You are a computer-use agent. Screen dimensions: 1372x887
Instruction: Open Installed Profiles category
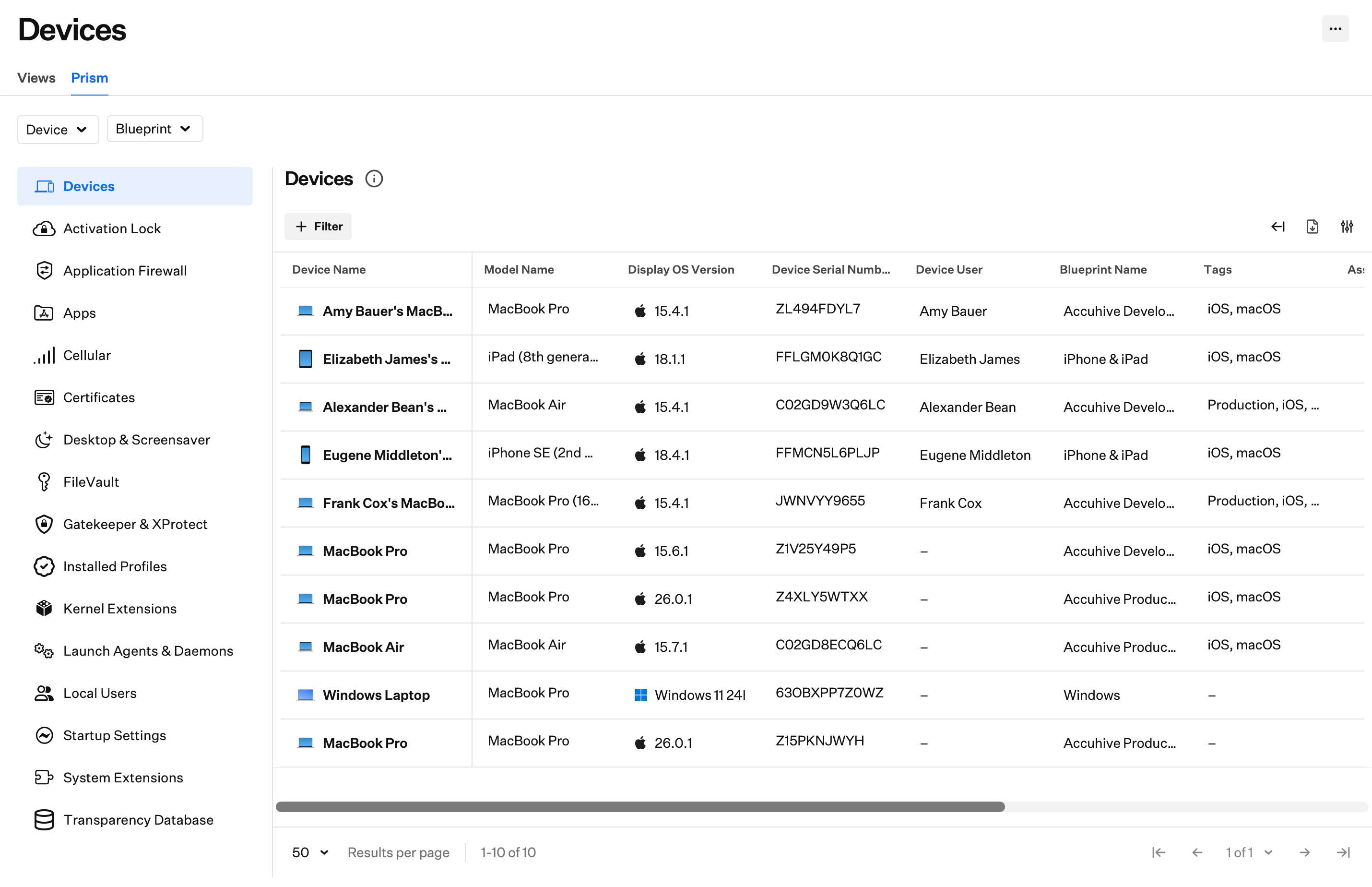[x=135, y=567]
